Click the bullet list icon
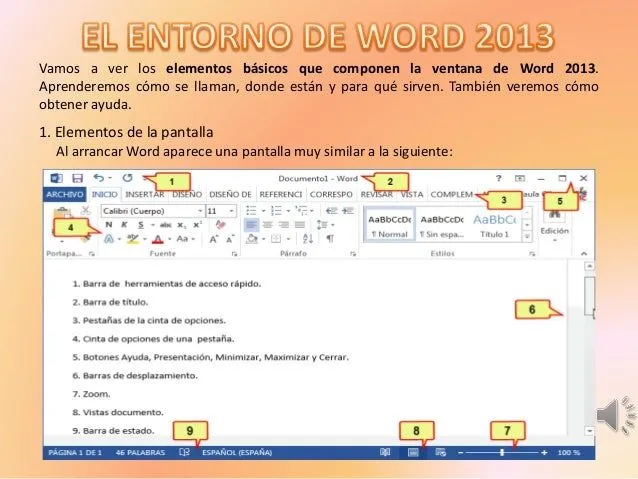Viewport: 638px width, 479px height. pyautogui.click(x=251, y=210)
